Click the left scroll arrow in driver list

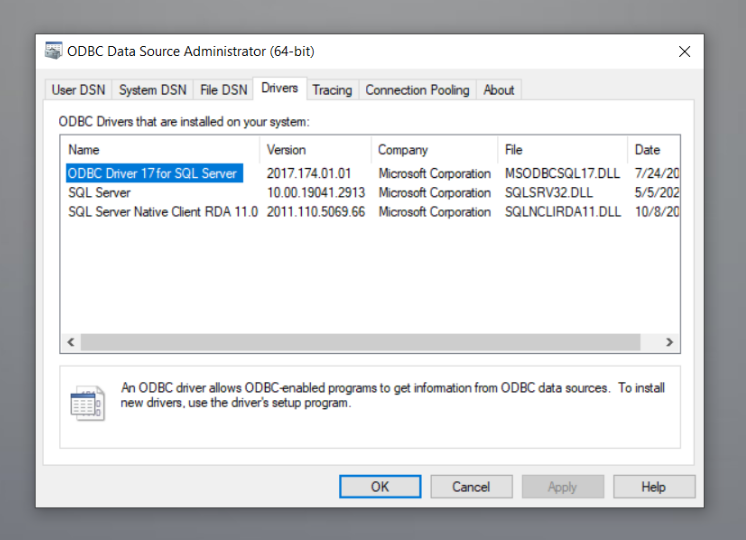(x=71, y=342)
